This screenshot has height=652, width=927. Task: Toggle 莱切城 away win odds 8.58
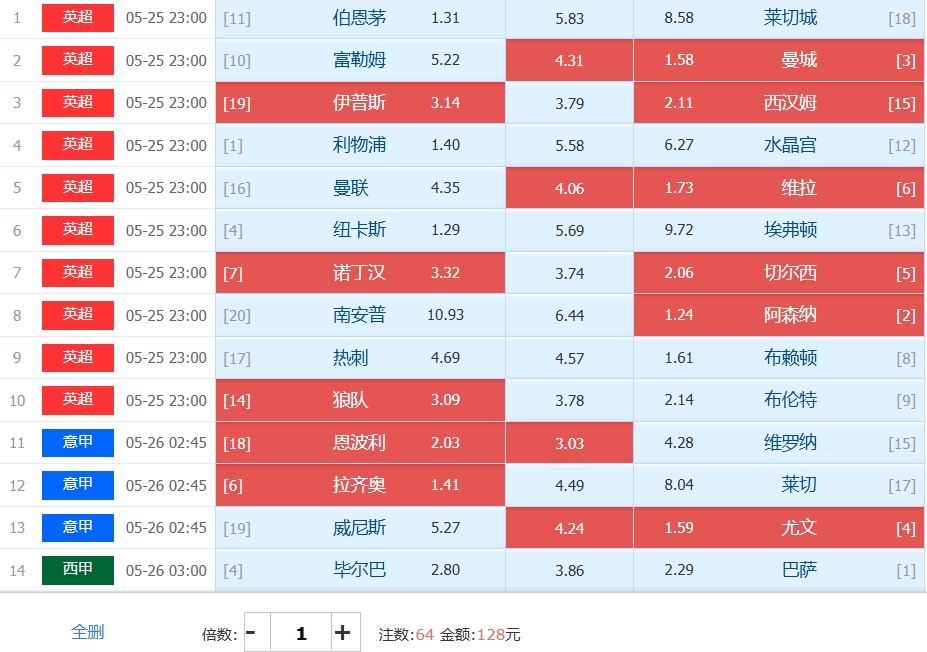pyautogui.click(x=779, y=18)
